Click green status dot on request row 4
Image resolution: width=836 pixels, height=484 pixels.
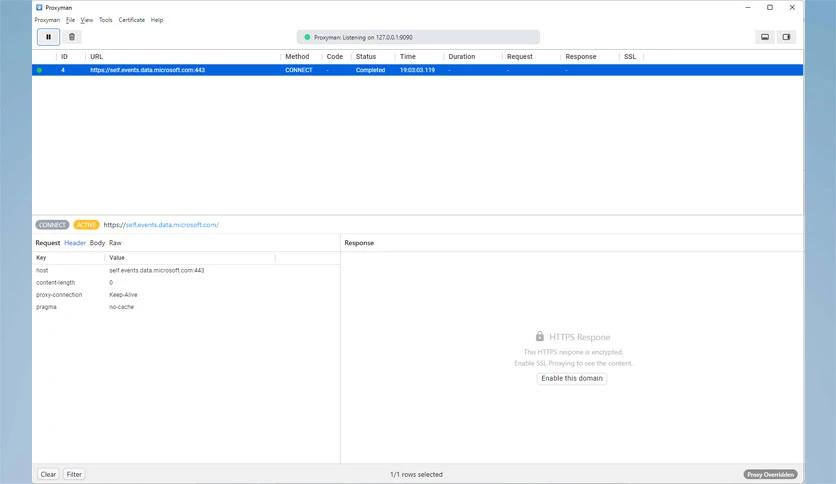click(x=39, y=70)
